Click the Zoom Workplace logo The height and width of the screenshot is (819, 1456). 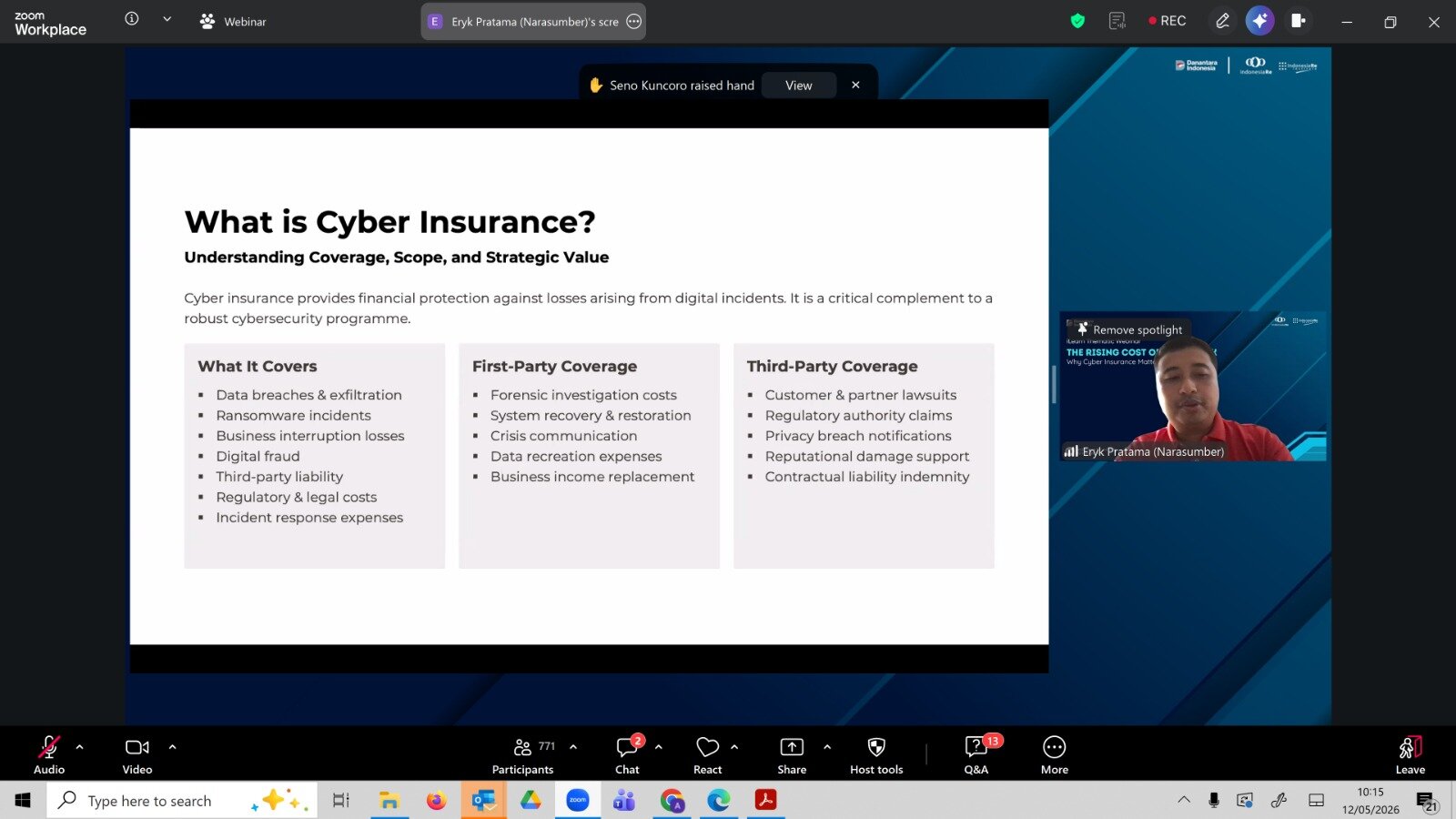pyautogui.click(x=50, y=23)
